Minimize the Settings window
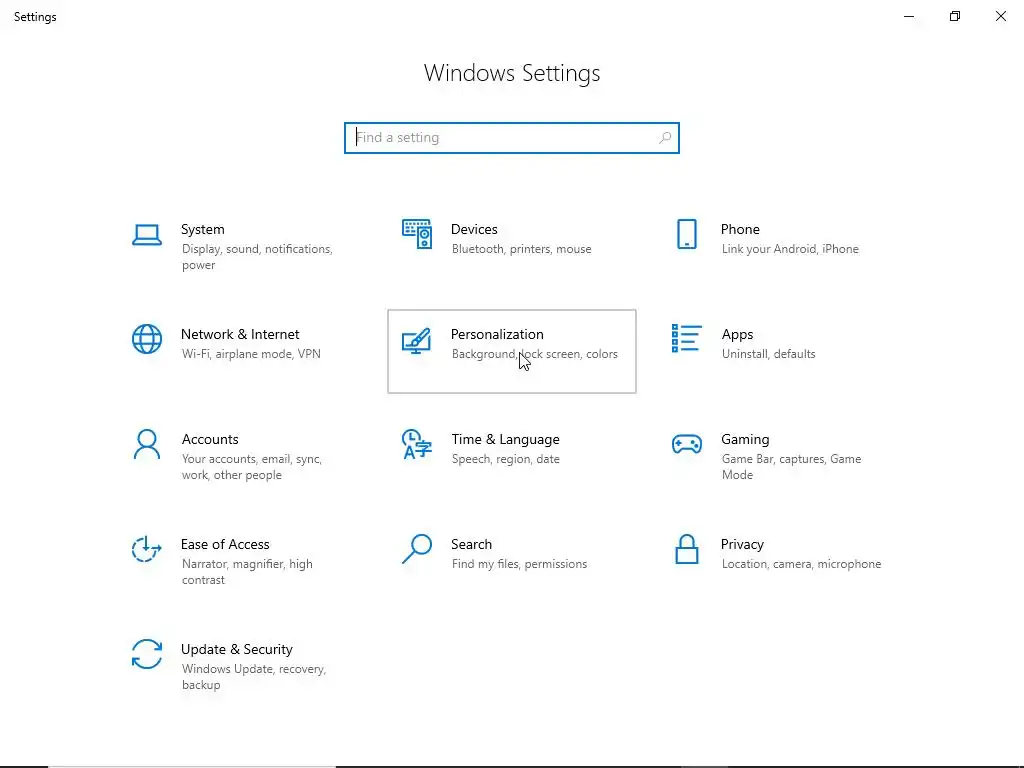Viewport: 1024px width, 768px height. point(908,16)
